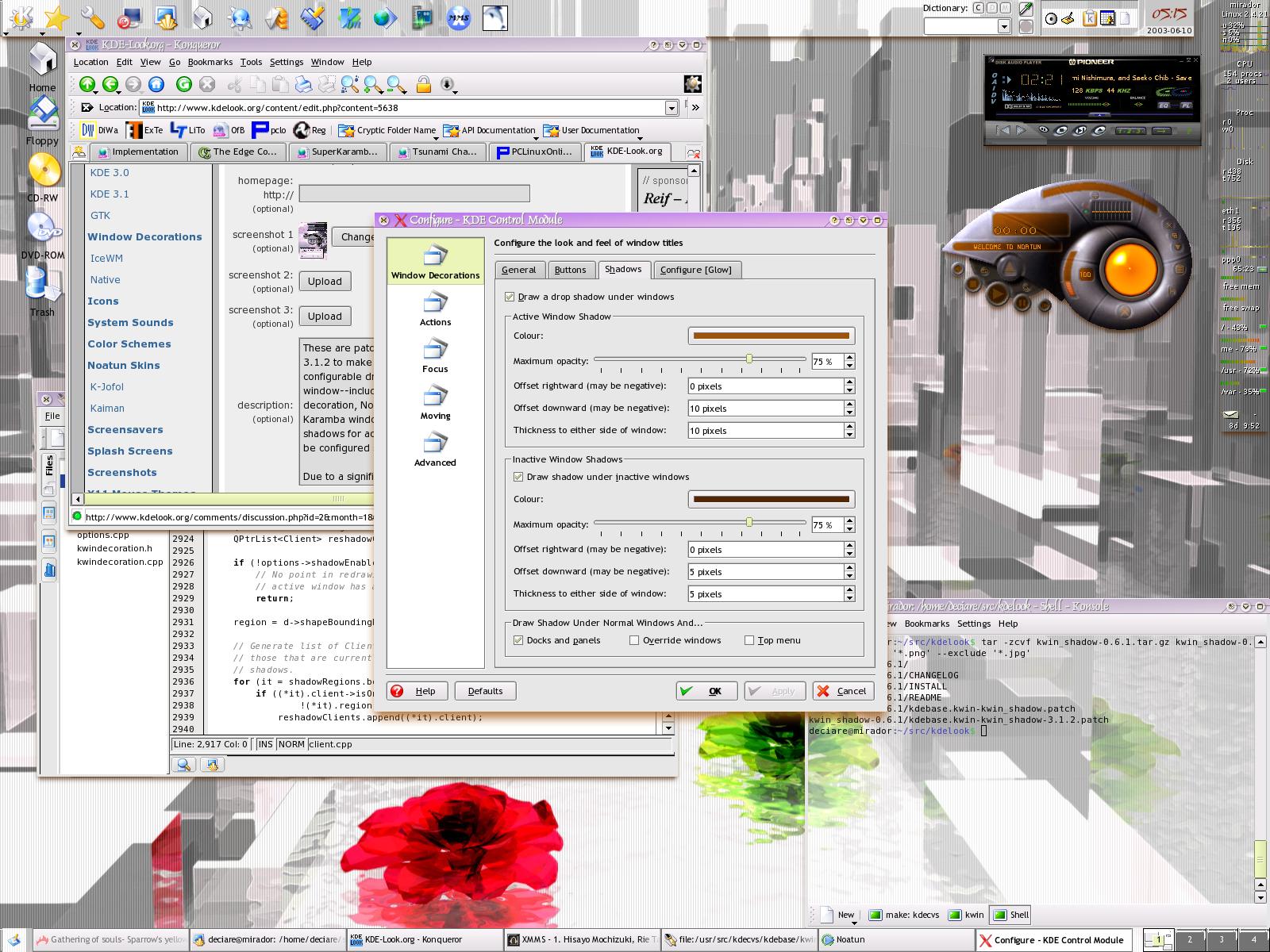Click the Find magnifier icon in Konqueror's toolbar
This screenshot has width=1270, height=952.
click(349, 84)
